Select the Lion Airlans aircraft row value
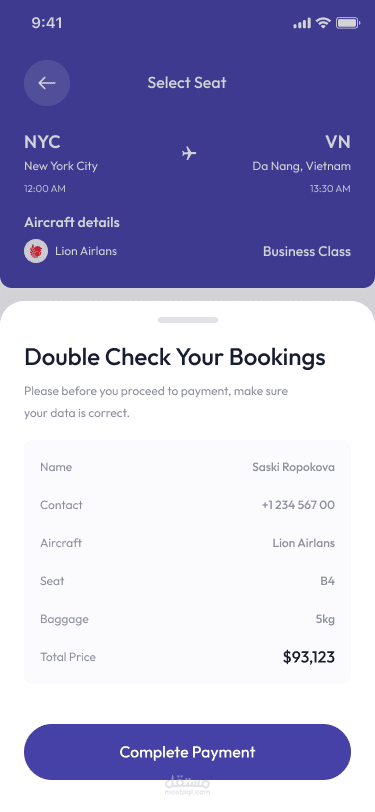Screen dimensions: 375x812 (304, 543)
